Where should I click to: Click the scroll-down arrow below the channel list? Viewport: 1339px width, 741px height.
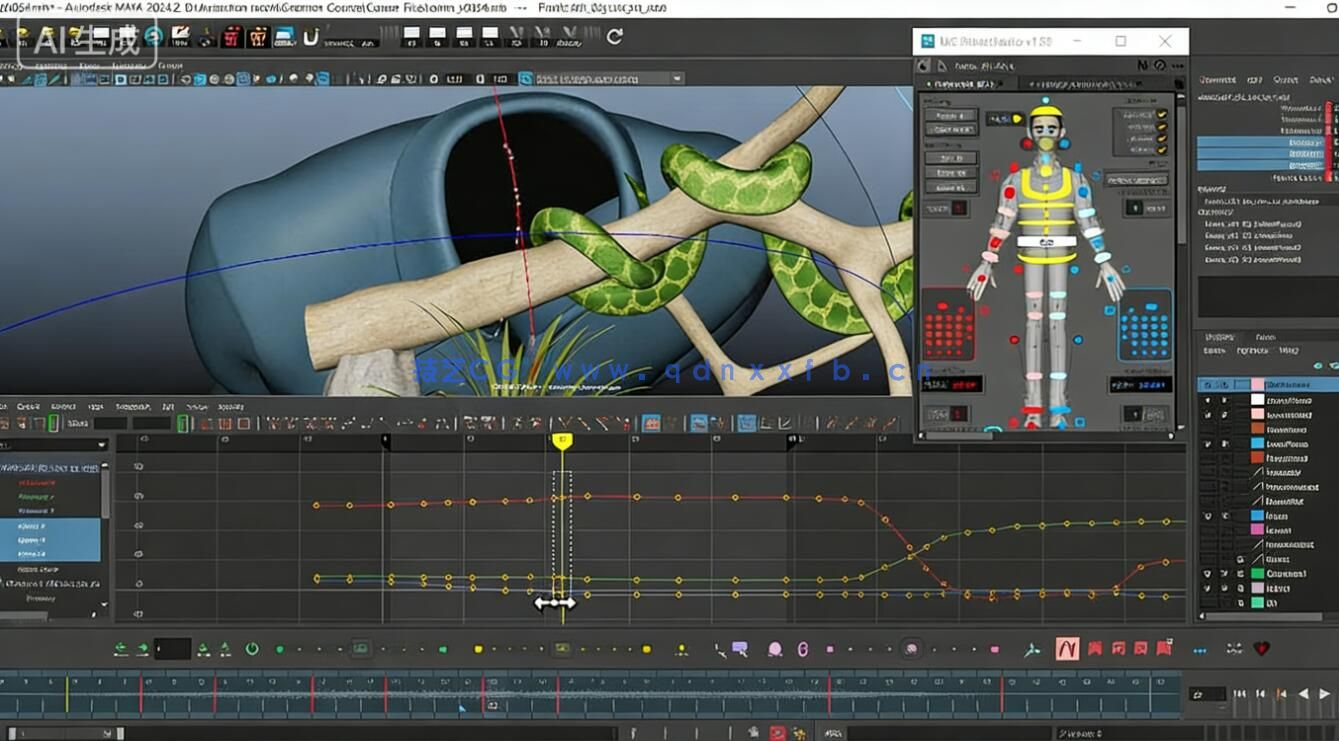[104, 606]
